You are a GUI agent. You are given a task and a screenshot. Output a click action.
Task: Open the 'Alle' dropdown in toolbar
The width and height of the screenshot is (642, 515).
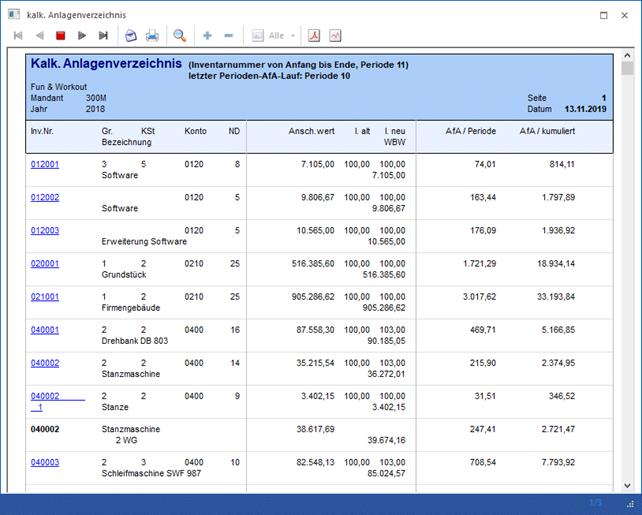[x=276, y=36]
